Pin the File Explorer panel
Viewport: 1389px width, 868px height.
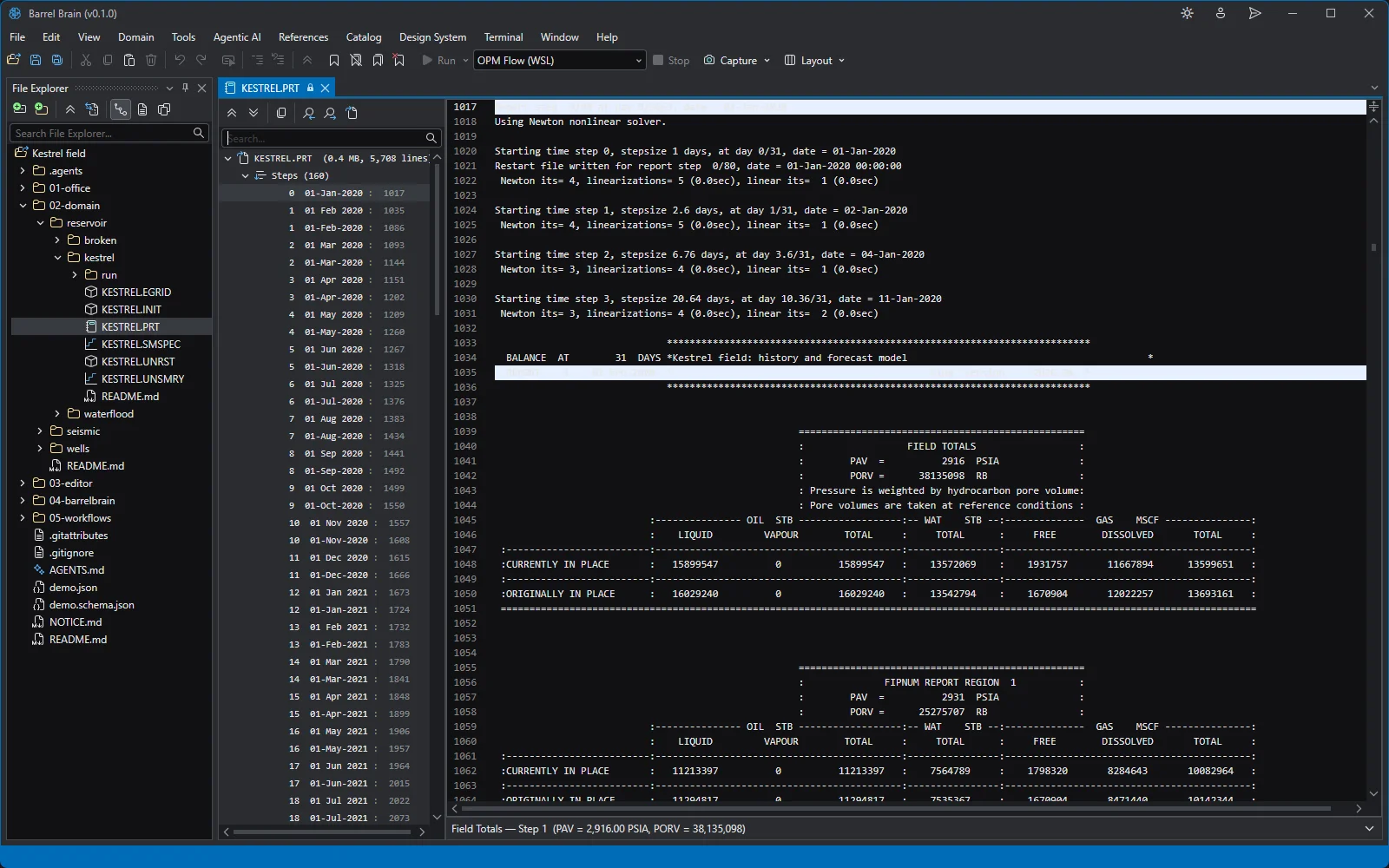pyautogui.click(x=185, y=88)
